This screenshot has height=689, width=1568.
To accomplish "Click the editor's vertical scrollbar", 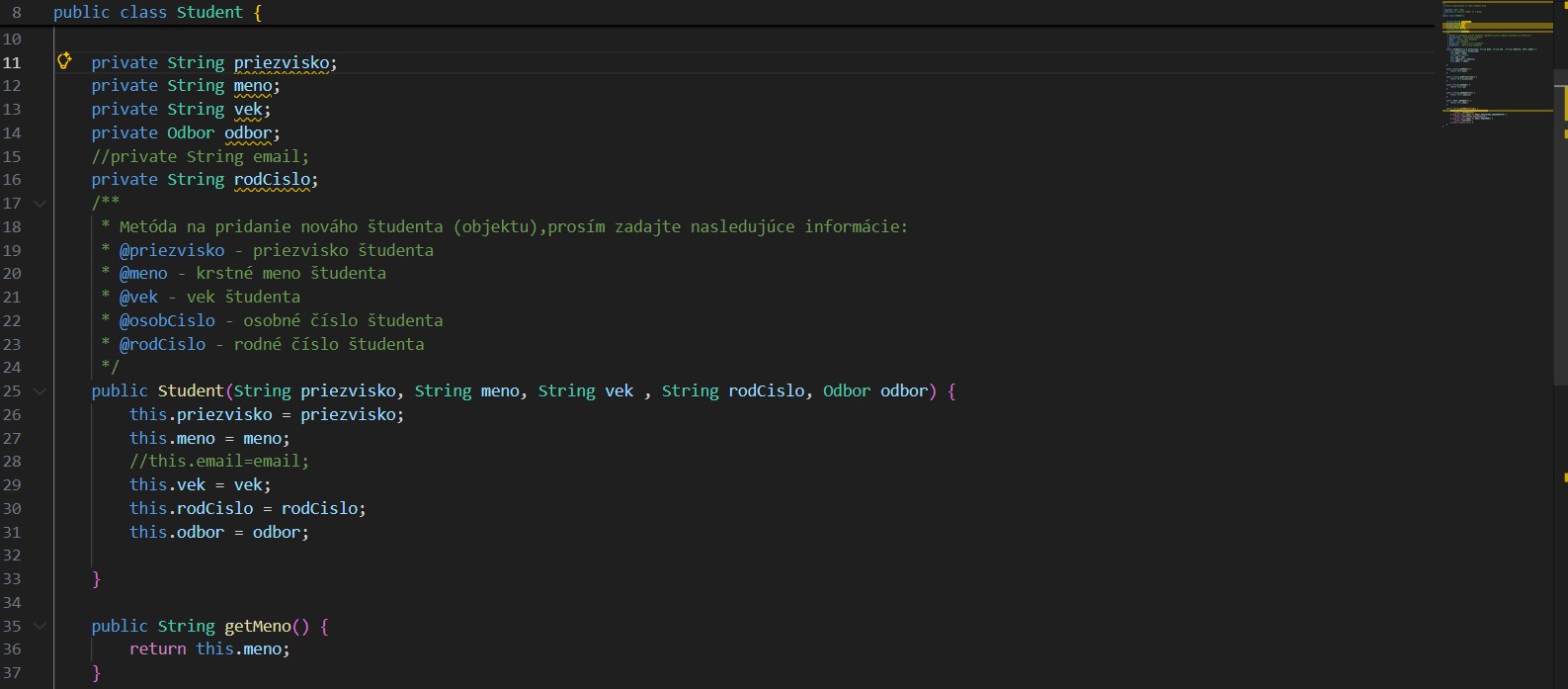I will pos(1560,237).
